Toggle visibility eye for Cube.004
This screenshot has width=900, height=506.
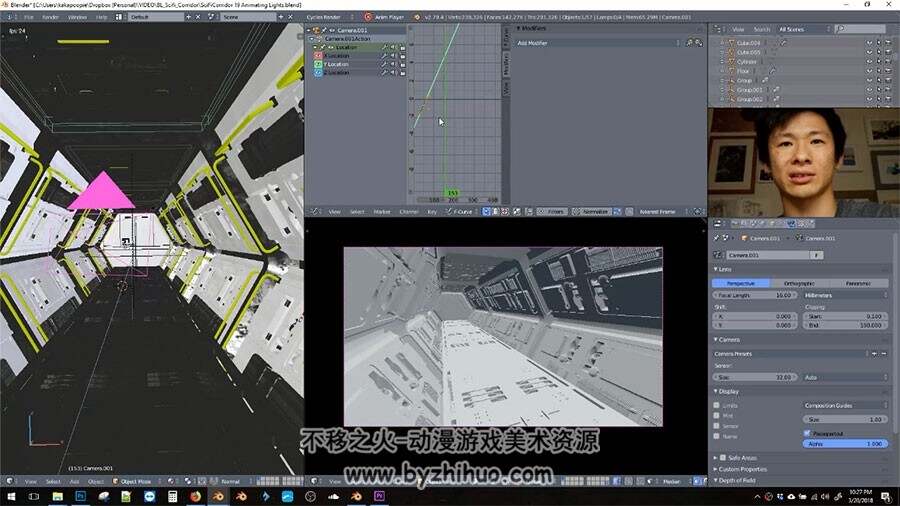coord(869,43)
